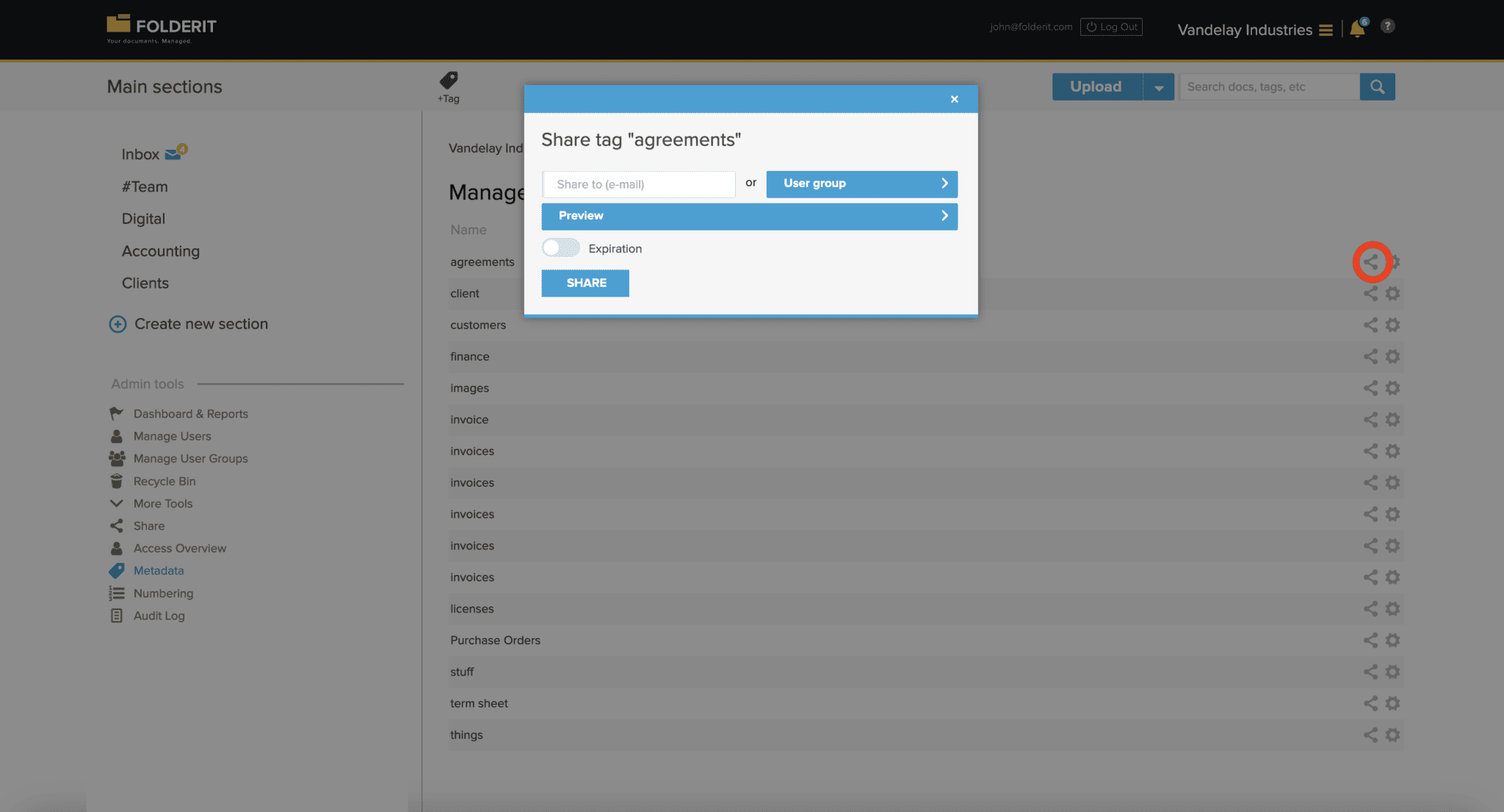Click the Share to e-mail input field

[638, 184]
